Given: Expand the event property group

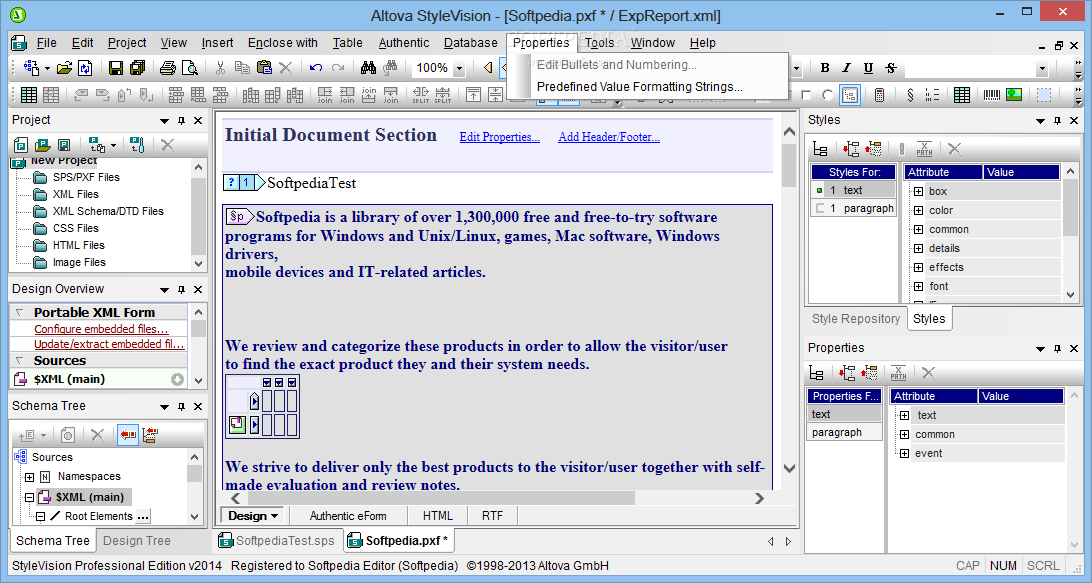Looking at the screenshot, I should [904, 453].
